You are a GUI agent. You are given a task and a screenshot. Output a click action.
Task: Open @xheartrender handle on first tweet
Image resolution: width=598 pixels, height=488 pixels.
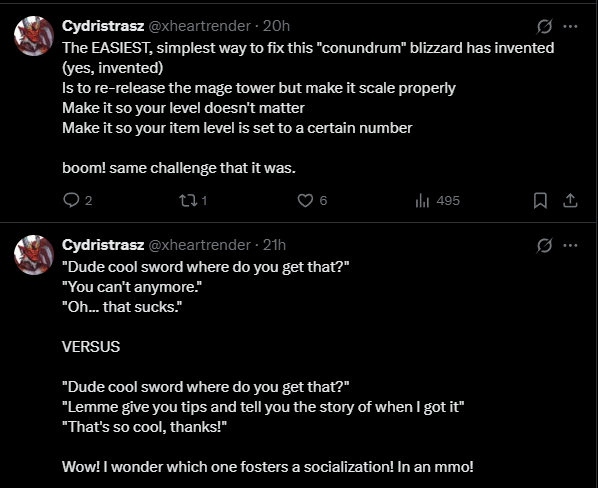click(x=199, y=26)
